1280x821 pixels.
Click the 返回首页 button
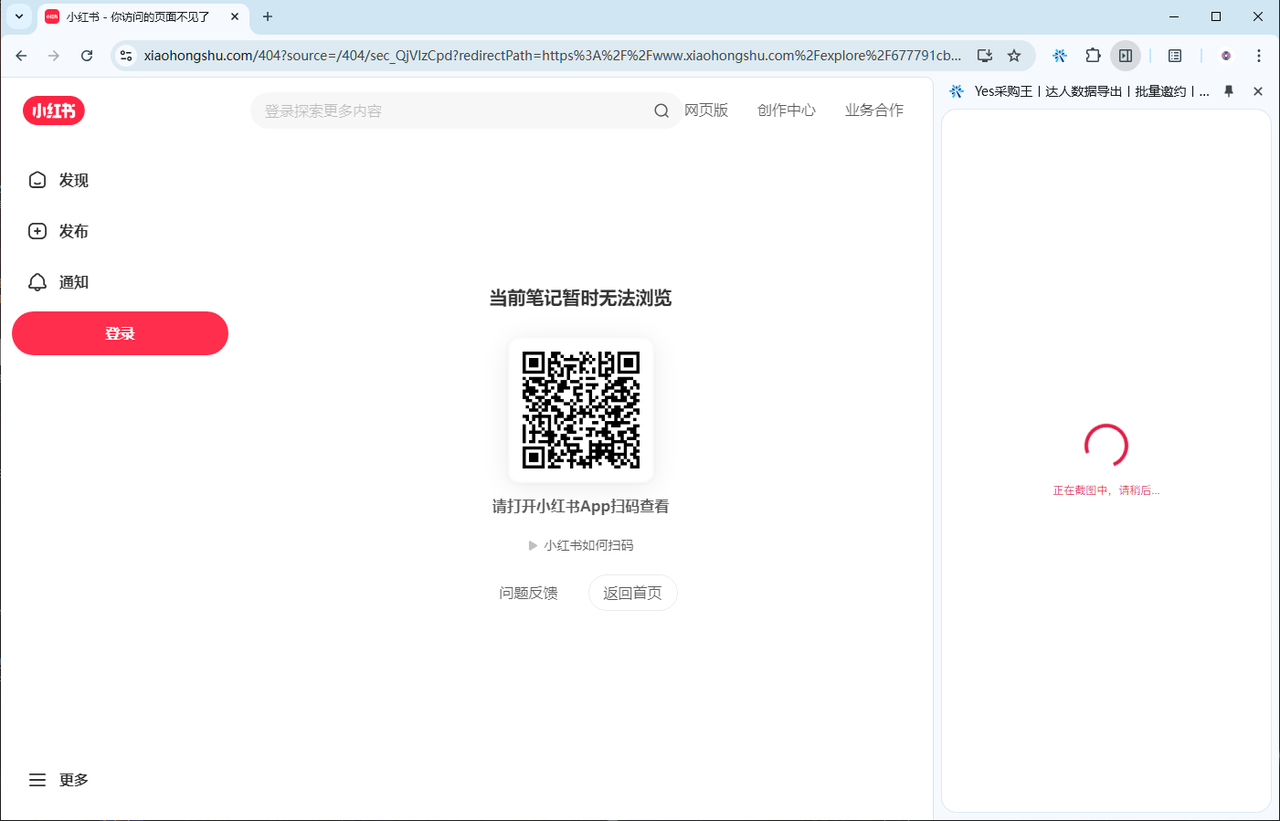[x=632, y=593]
